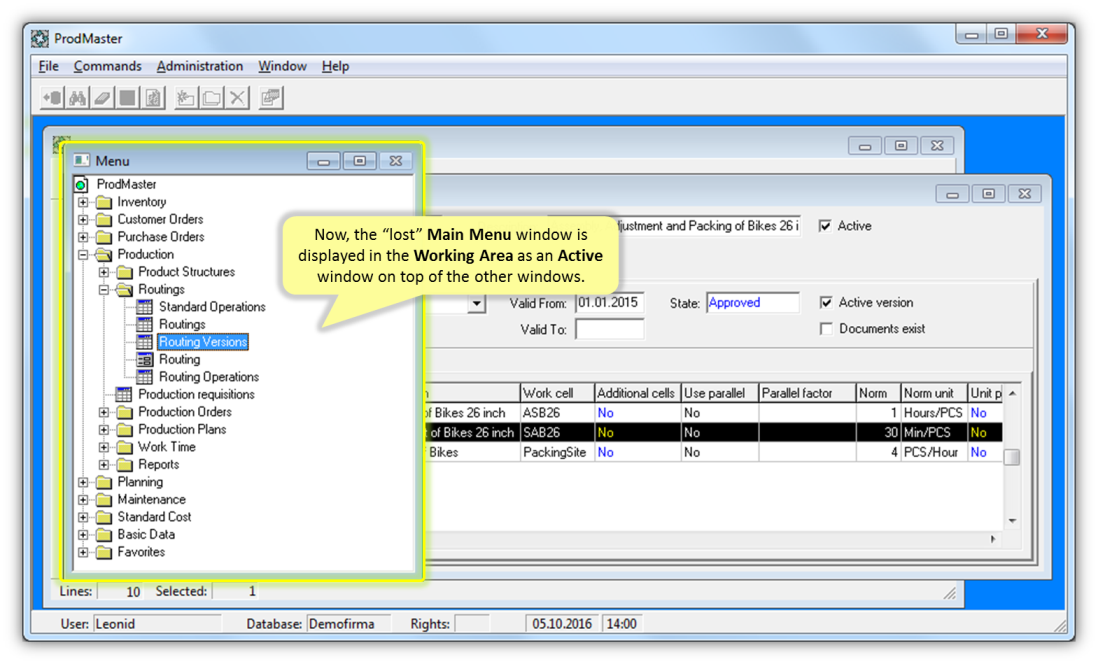1098x664 pixels.
Task: Open the Window menu
Action: tap(282, 66)
